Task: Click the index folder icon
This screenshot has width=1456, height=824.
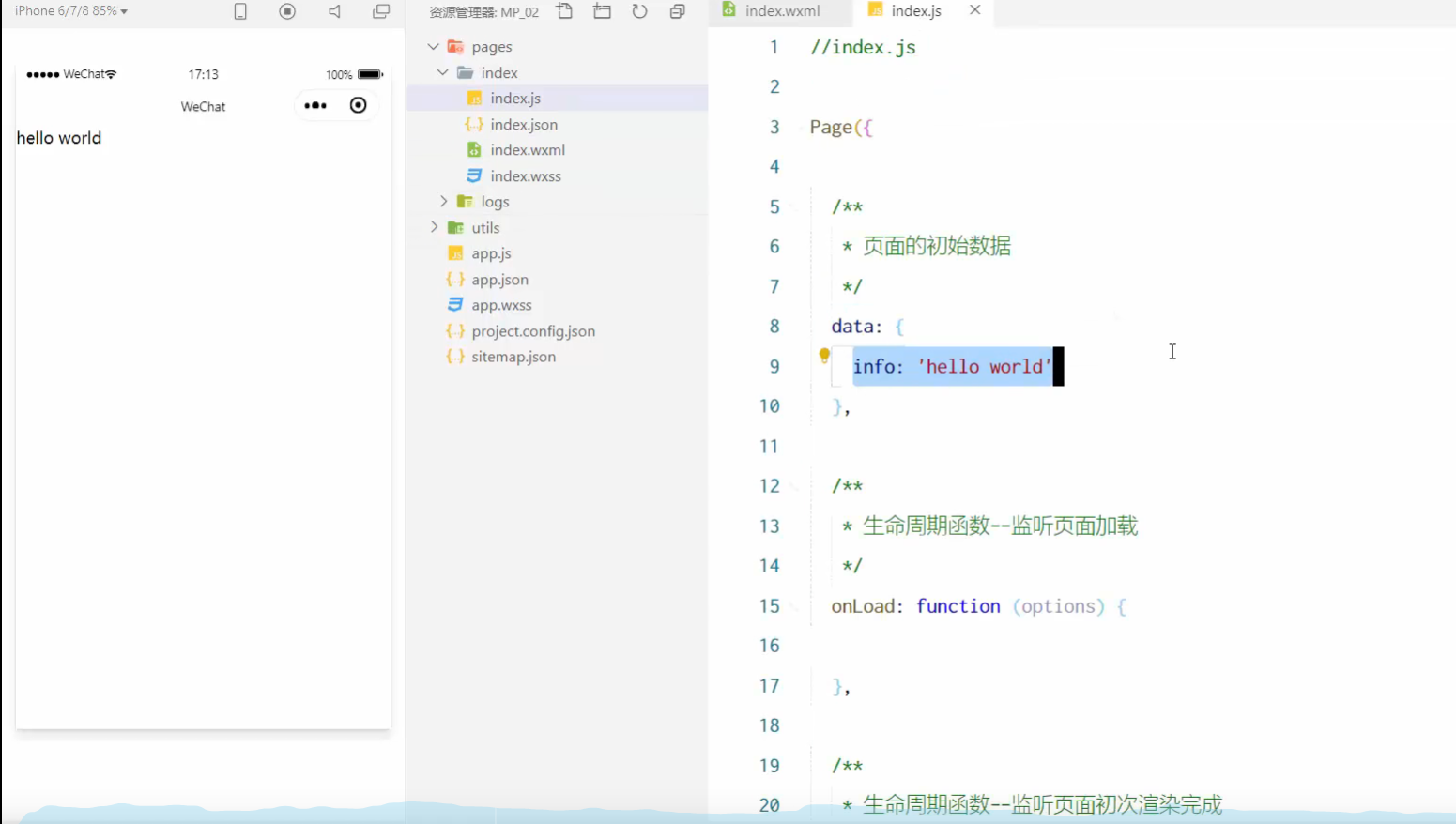Action: pyautogui.click(x=465, y=72)
